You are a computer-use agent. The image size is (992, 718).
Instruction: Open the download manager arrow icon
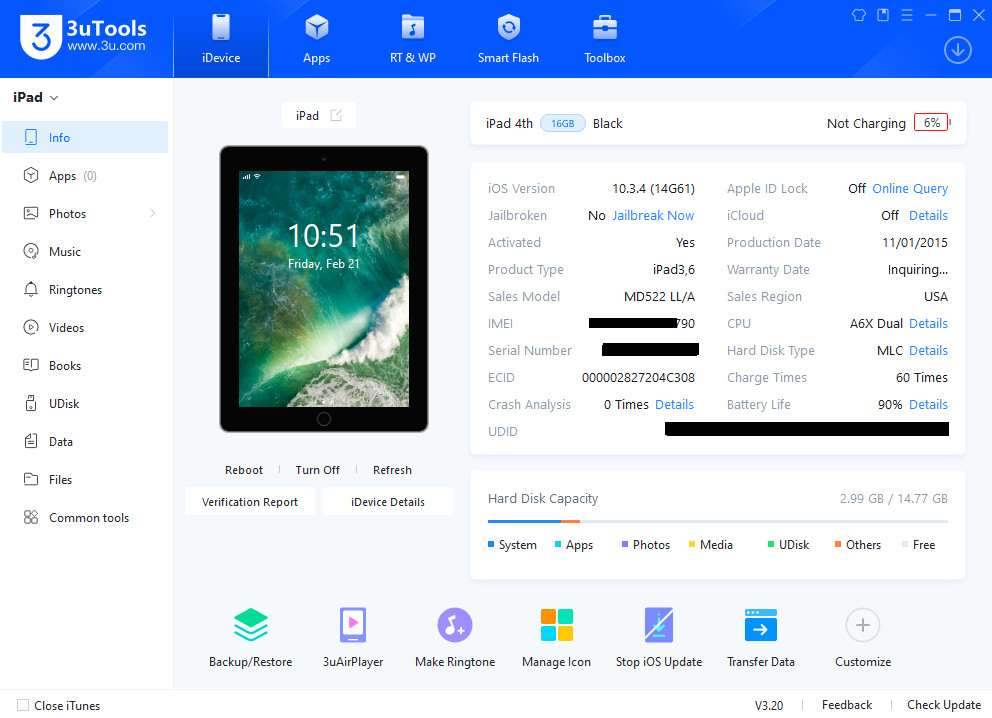pyautogui.click(x=958, y=50)
